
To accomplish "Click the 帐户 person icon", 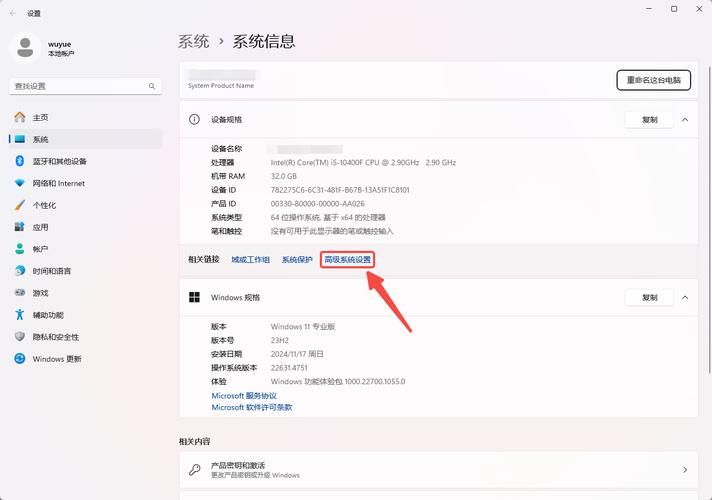I will [x=20, y=248].
